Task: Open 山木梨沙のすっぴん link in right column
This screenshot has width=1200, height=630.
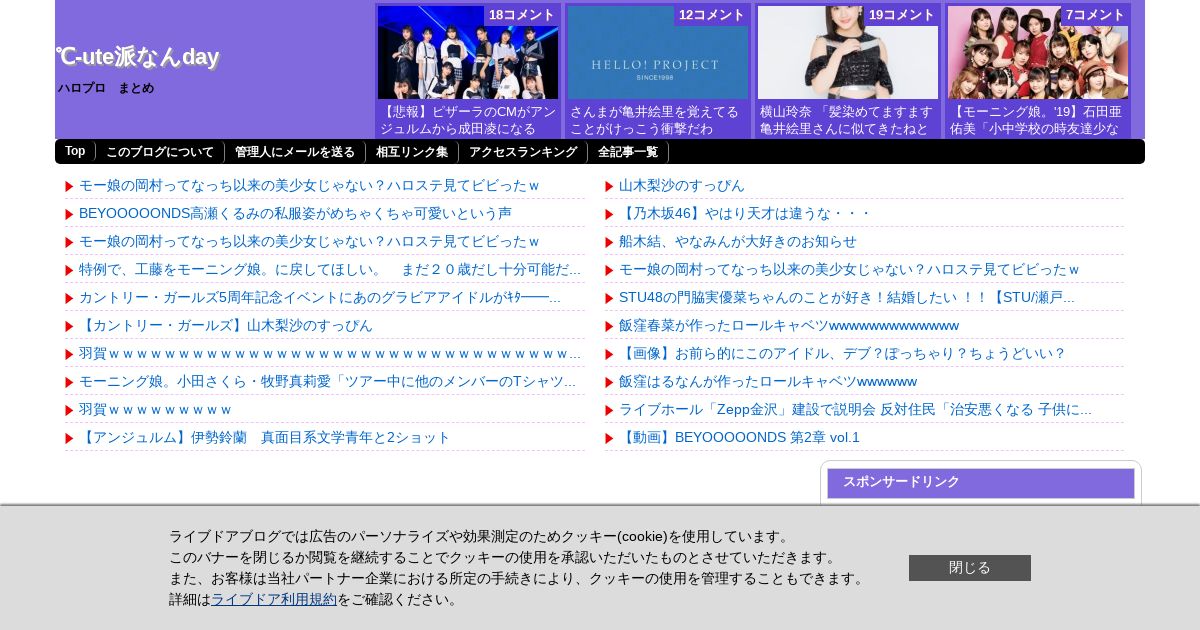Action: coord(682,185)
